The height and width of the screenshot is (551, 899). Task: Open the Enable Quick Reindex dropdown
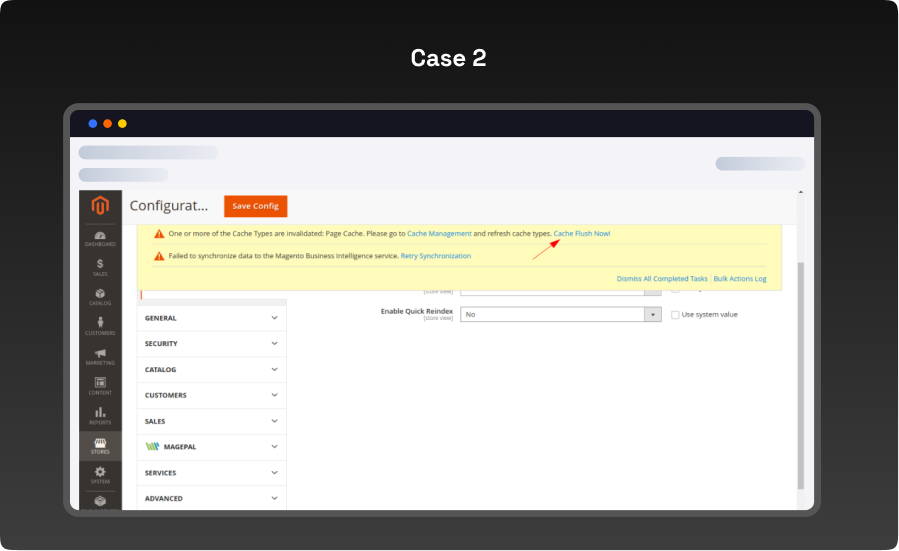560,314
